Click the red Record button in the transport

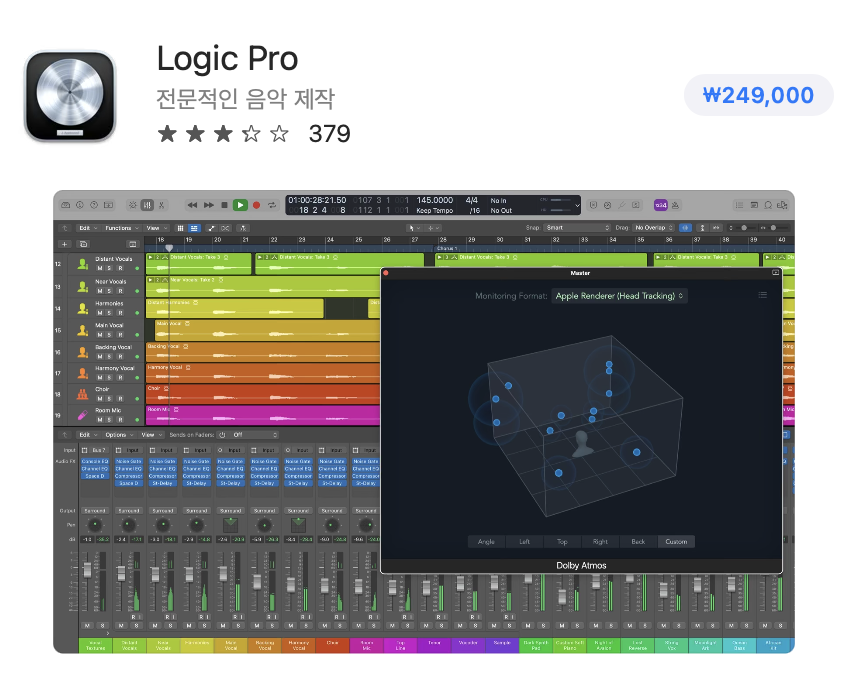coord(257,205)
